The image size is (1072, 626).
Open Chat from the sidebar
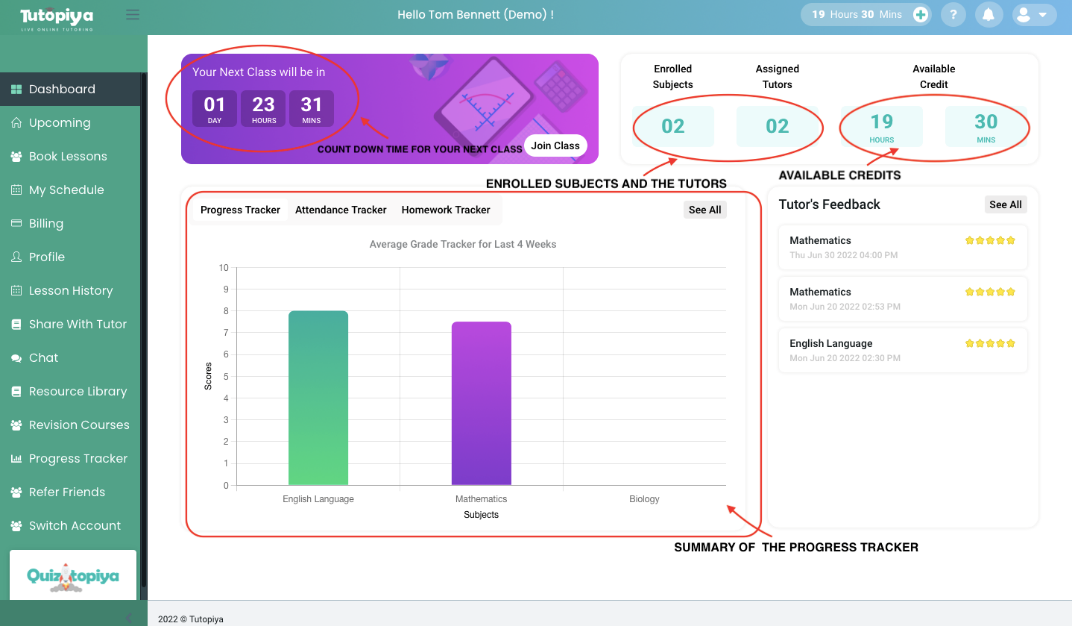(43, 358)
